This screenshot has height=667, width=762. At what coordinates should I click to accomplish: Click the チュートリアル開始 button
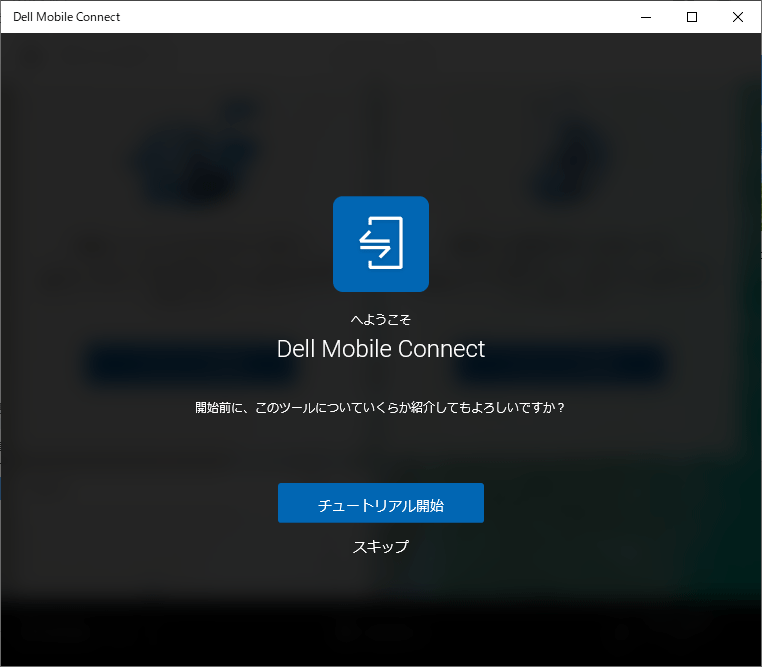pos(381,503)
